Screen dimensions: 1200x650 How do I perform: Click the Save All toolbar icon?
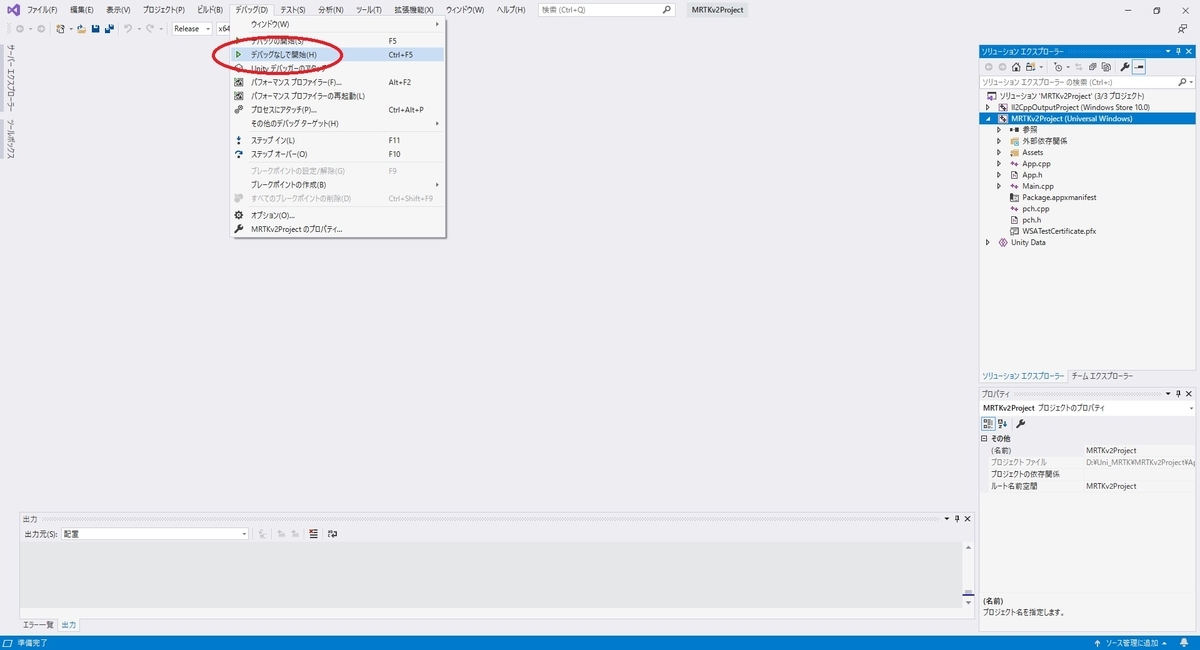pos(108,29)
